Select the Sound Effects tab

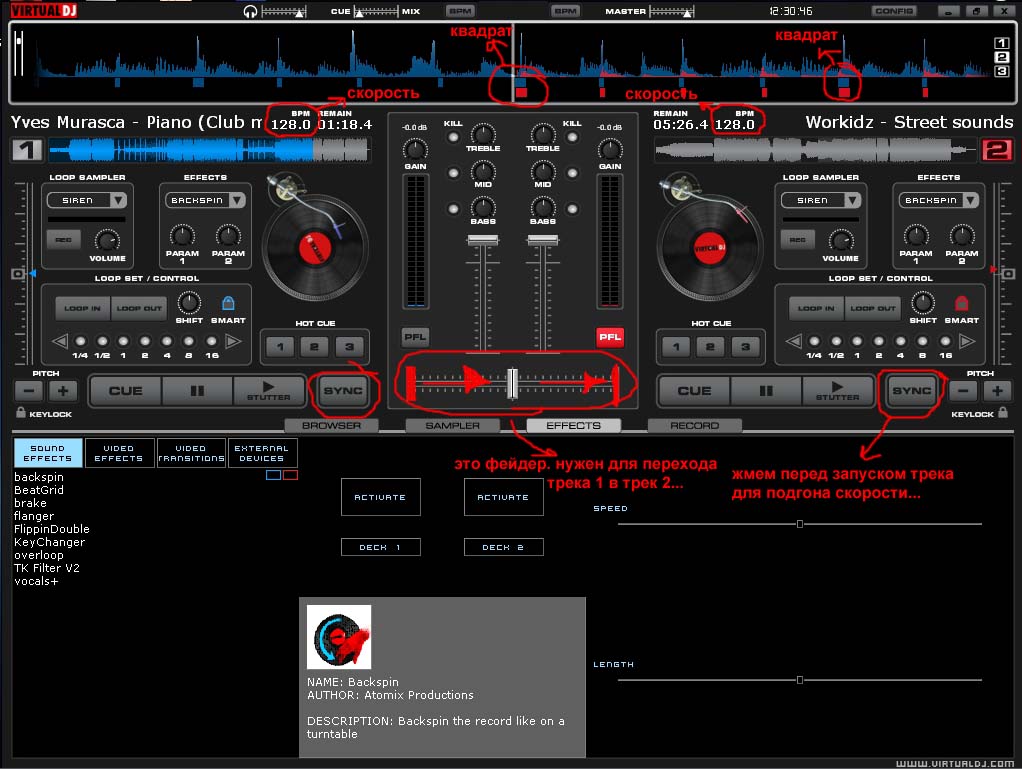48,453
